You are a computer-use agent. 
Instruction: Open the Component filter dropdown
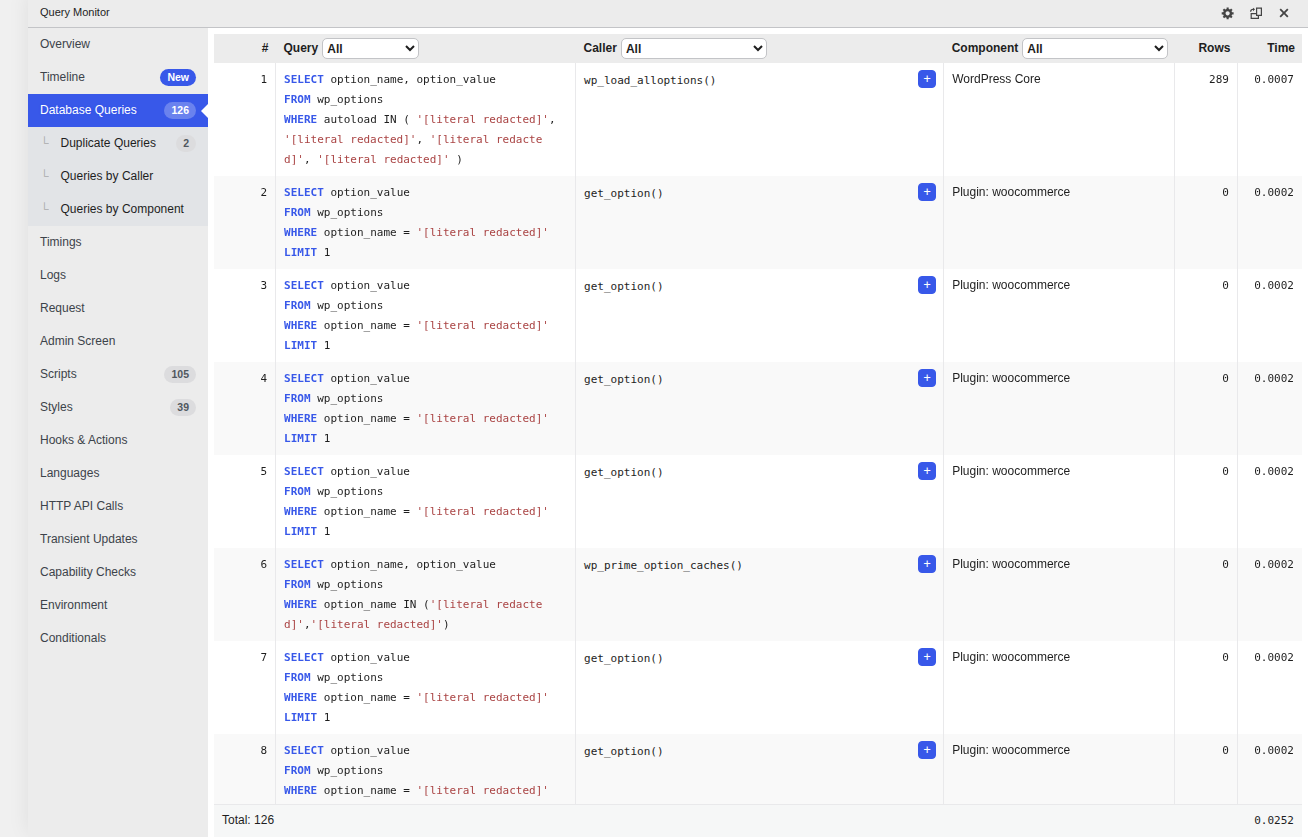pyautogui.click(x=1095, y=48)
